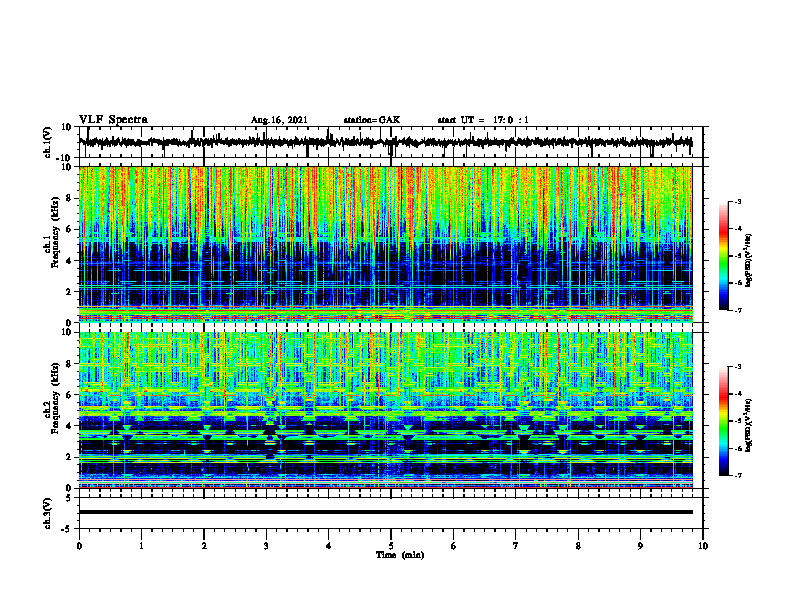Click the "5" tick of ch.3(V) axis
This screenshot has width=792, height=612.
(x=69, y=498)
